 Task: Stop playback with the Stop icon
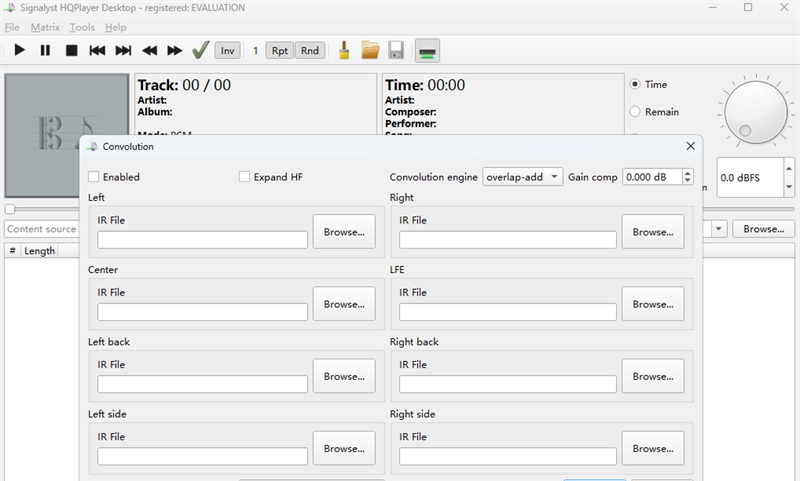pyautogui.click(x=71, y=50)
